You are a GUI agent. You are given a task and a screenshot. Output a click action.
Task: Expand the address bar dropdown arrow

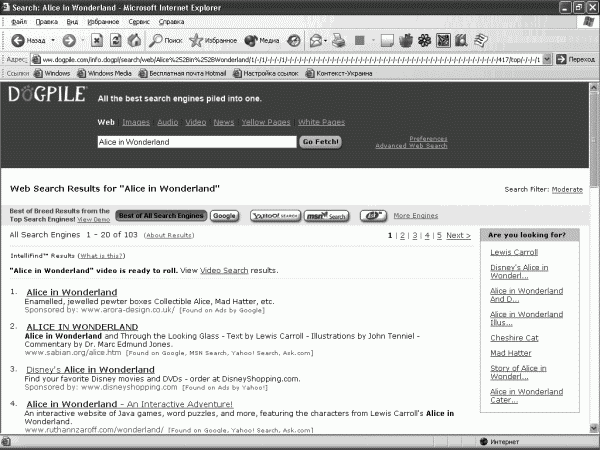point(547,59)
